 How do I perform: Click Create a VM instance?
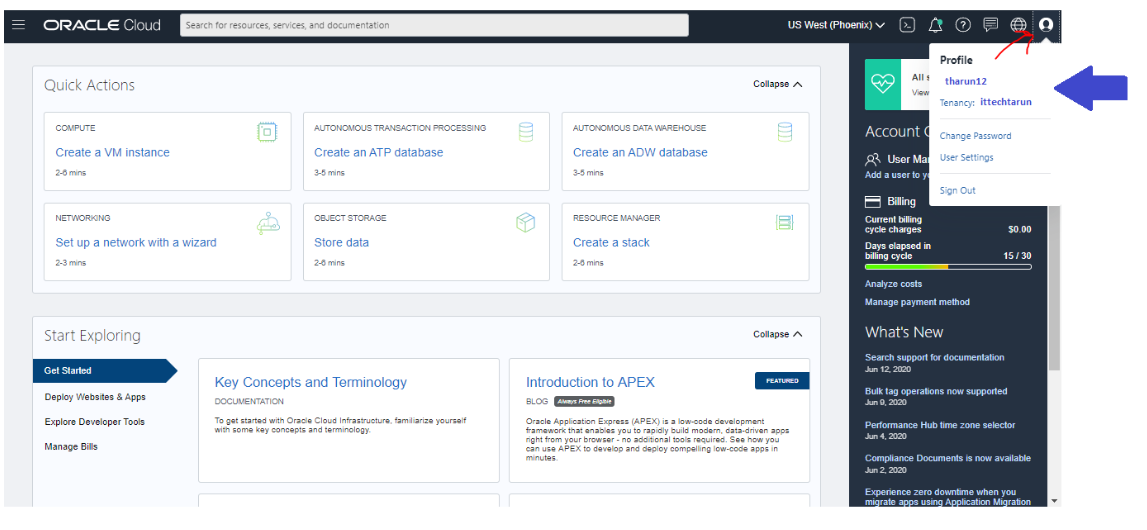click(x=113, y=152)
